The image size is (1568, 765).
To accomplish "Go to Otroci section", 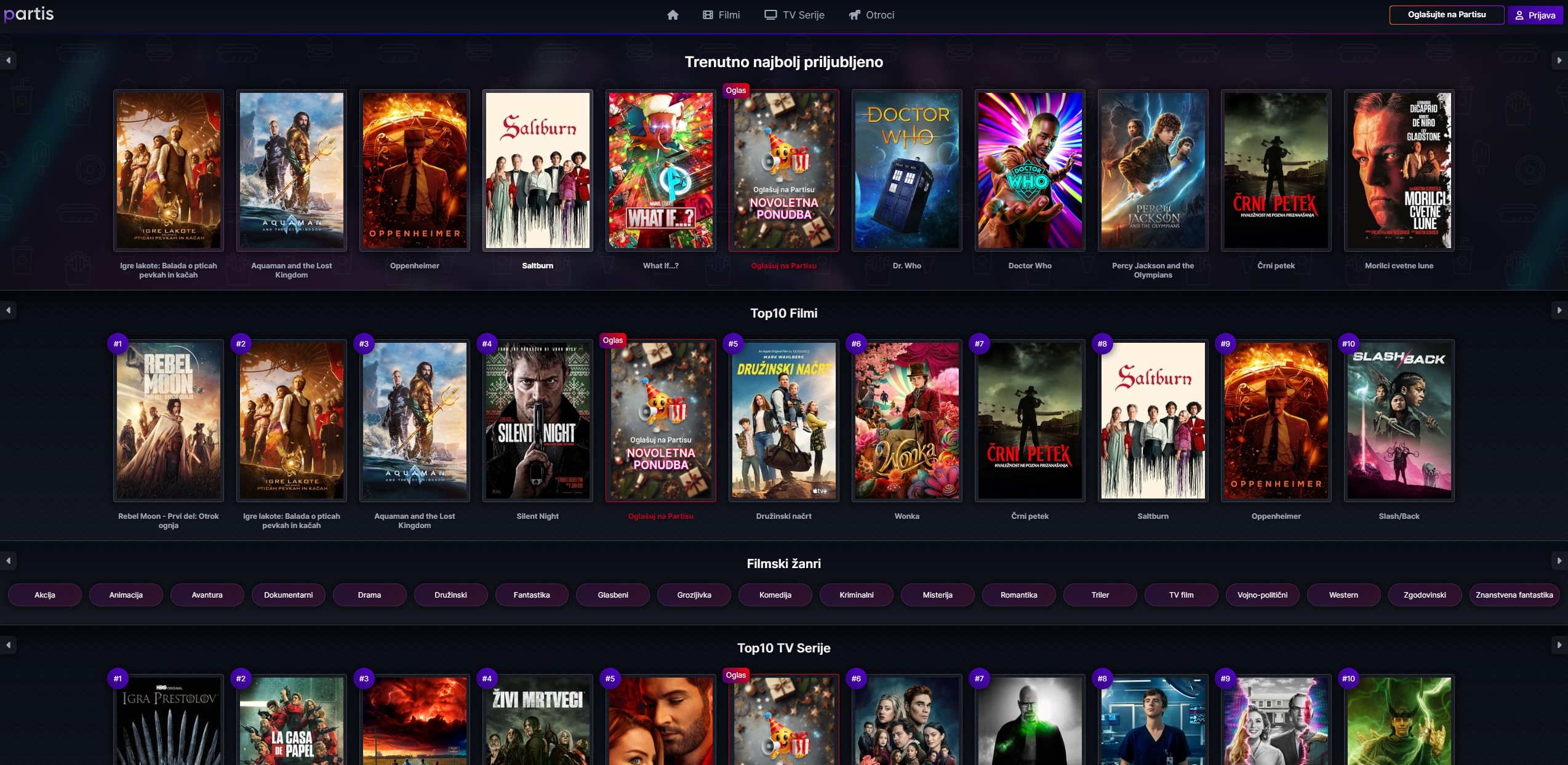I will click(871, 15).
